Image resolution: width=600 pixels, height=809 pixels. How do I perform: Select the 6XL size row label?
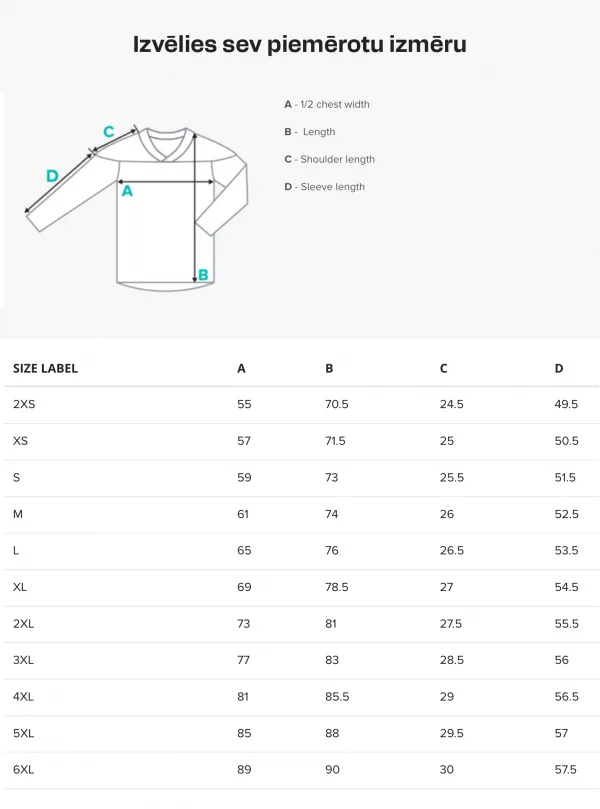coord(24,769)
